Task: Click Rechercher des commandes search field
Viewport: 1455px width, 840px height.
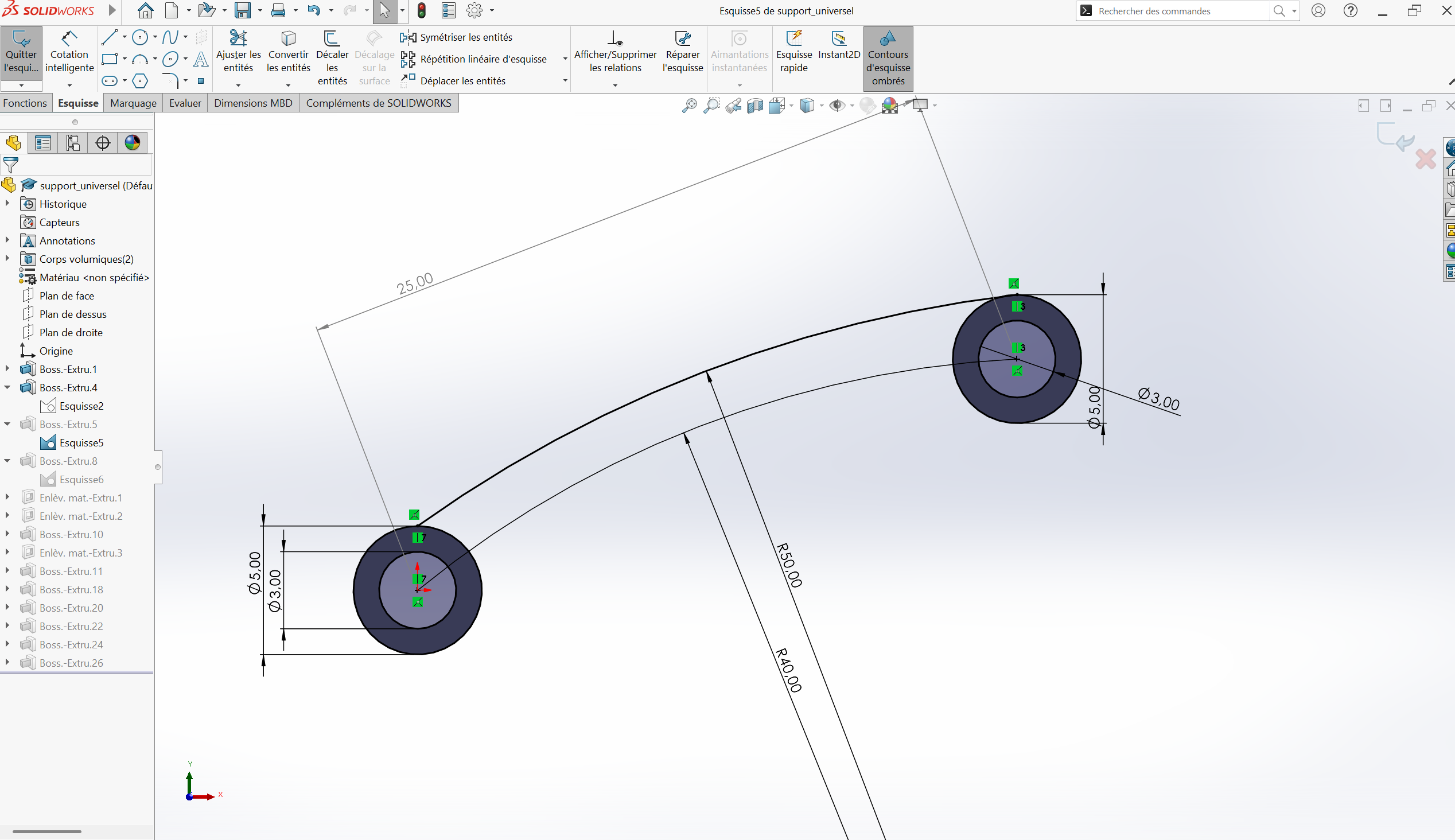Action: 1182,11
